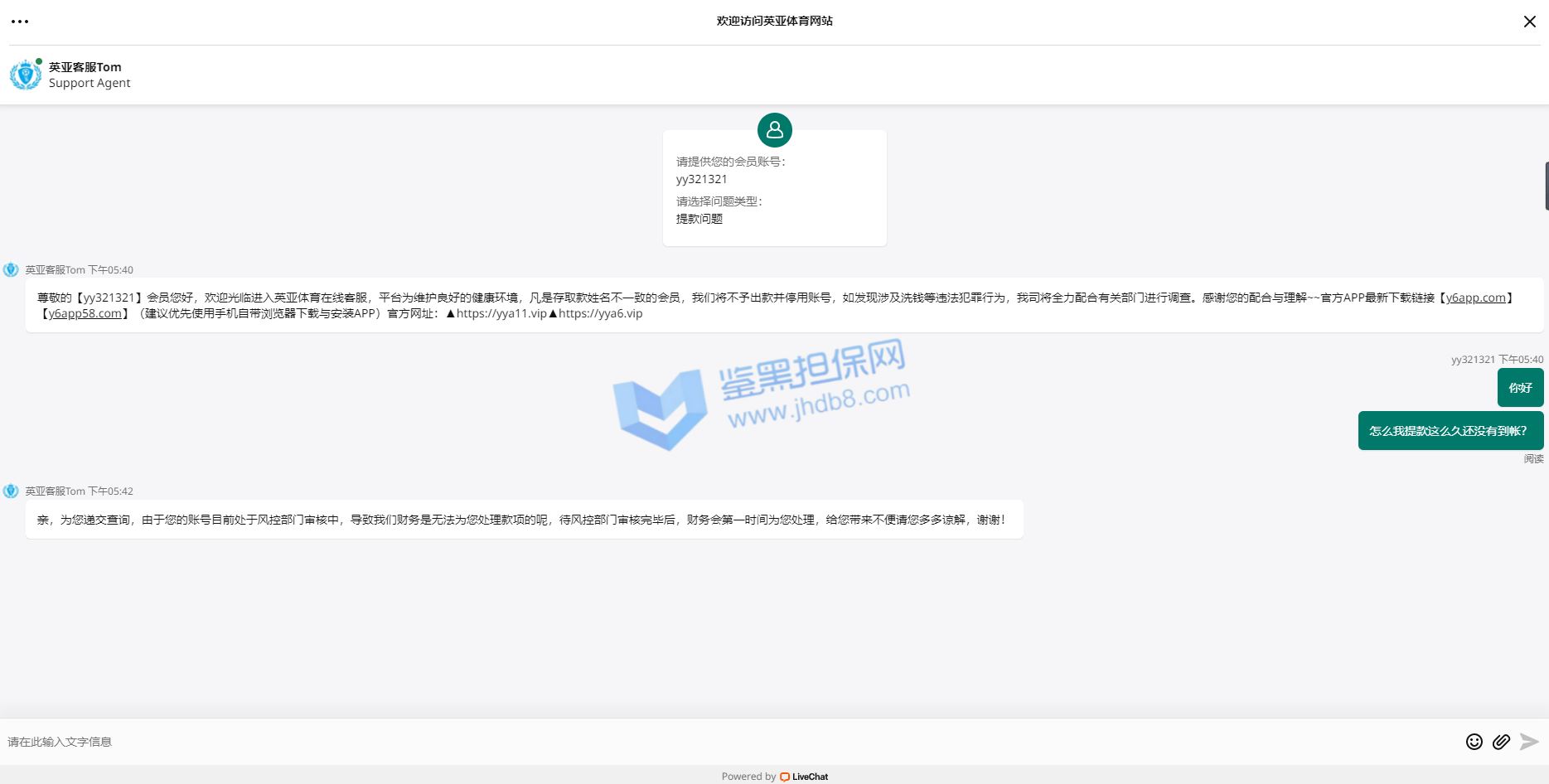Viewport: 1549px width, 784px height.
Task: Click the green user profile icon
Action: tap(774, 130)
